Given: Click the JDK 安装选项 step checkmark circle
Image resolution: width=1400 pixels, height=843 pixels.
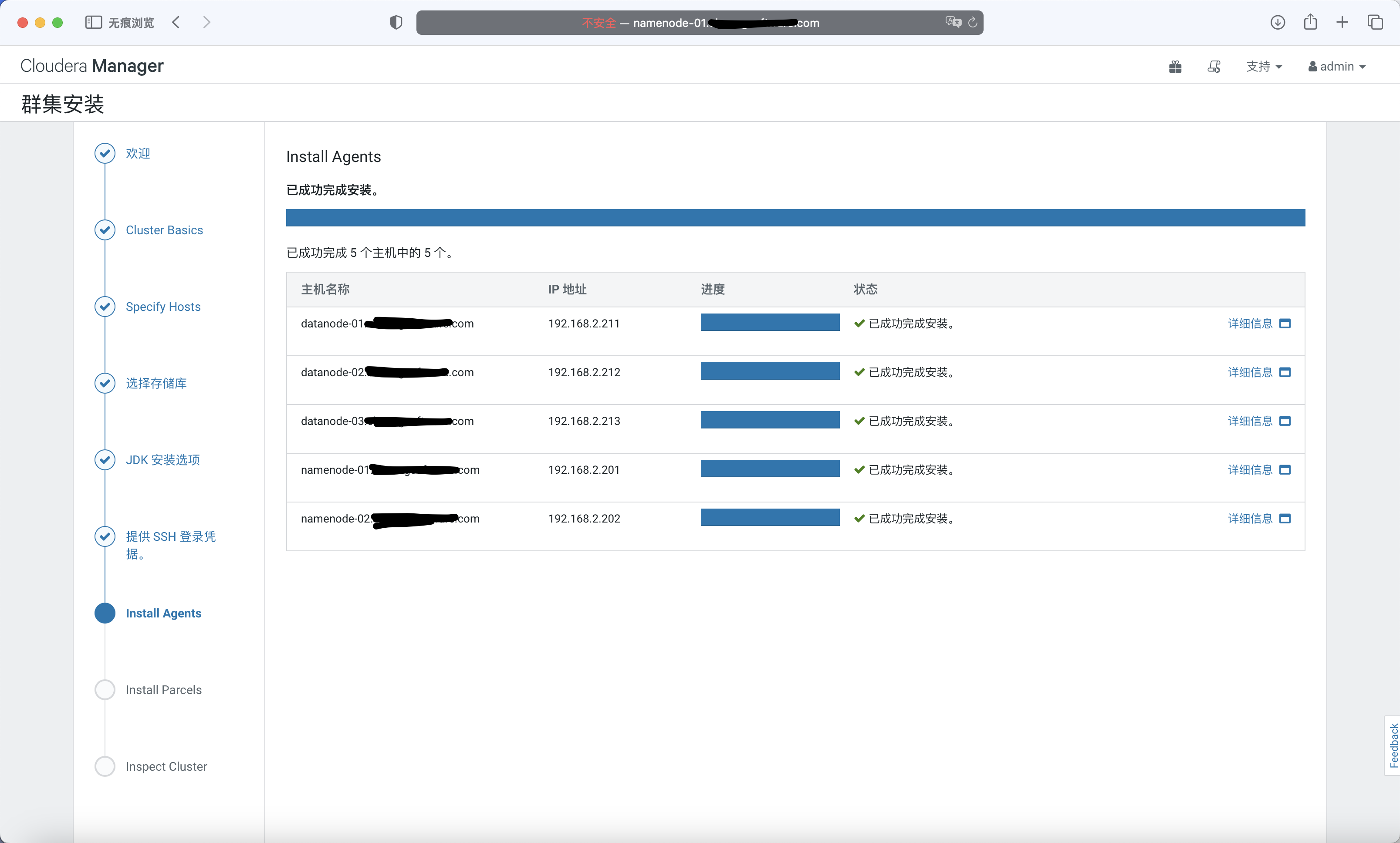Looking at the screenshot, I should click(105, 459).
